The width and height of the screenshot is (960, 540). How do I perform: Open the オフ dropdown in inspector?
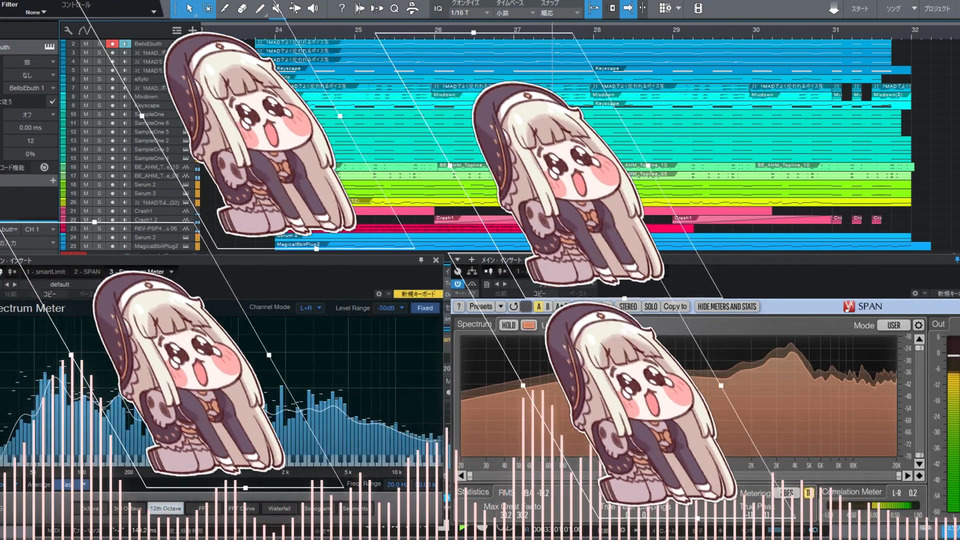tap(29, 114)
